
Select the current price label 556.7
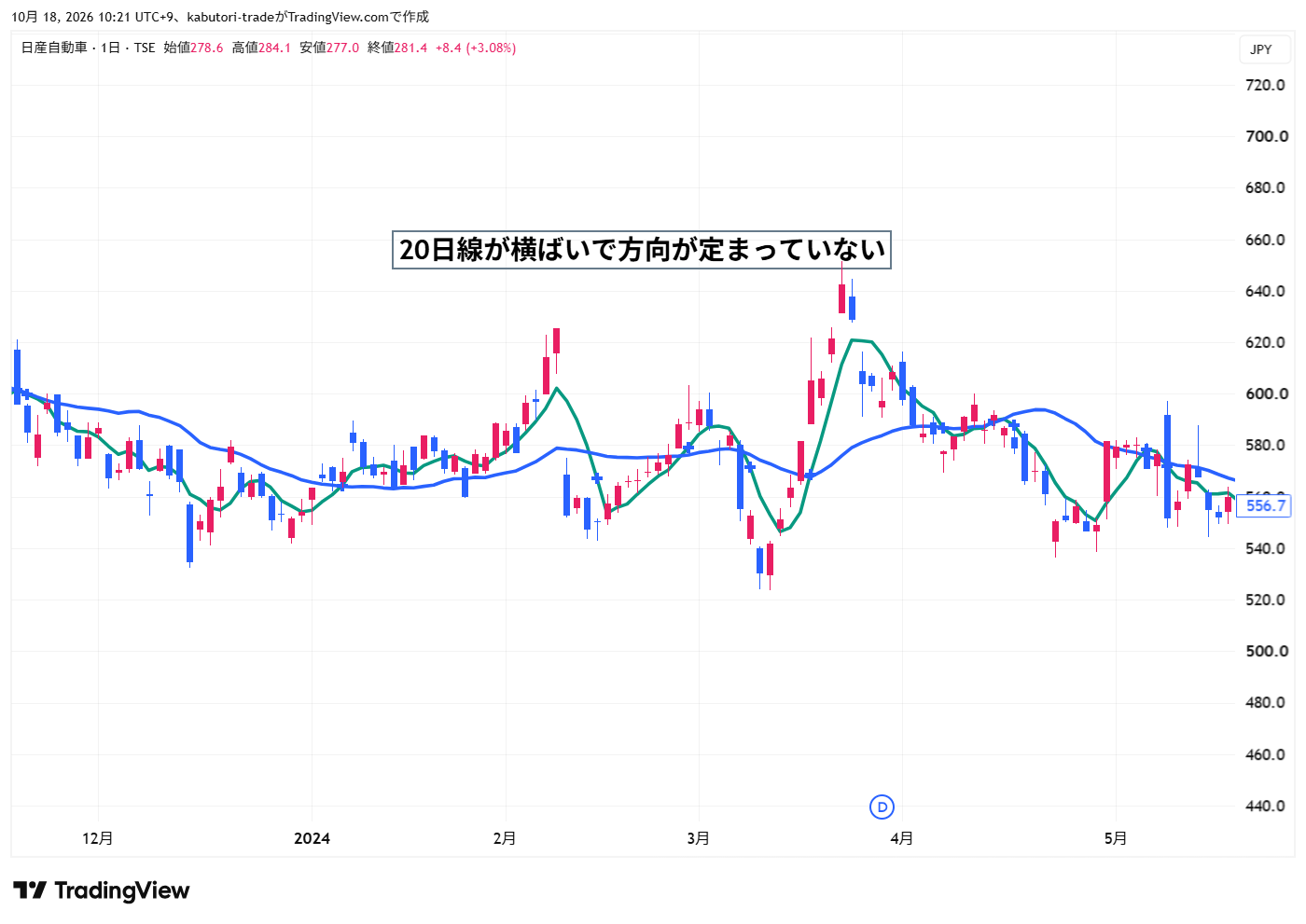[1265, 505]
